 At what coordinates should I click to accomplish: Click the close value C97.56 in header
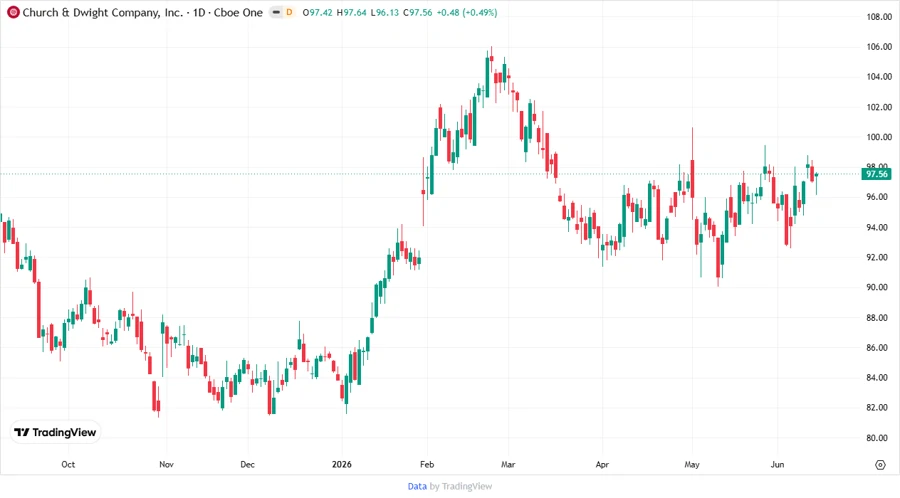[x=417, y=12]
